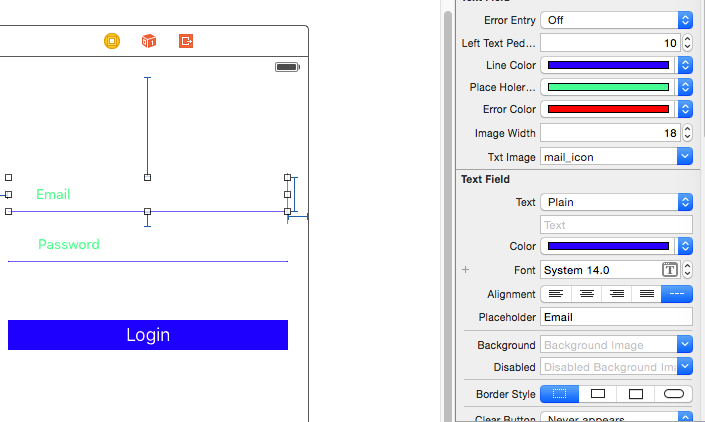
Task: Click the Image Width stepper
Action: (x=687, y=133)
